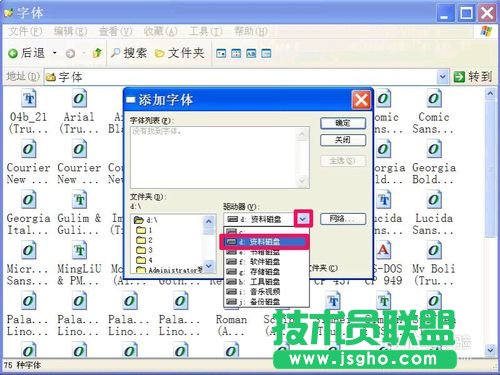Select the Mv Boli font icon
The height and width of the screenshot is (375, 500).
pyautogui.click(x=434, y=250)
